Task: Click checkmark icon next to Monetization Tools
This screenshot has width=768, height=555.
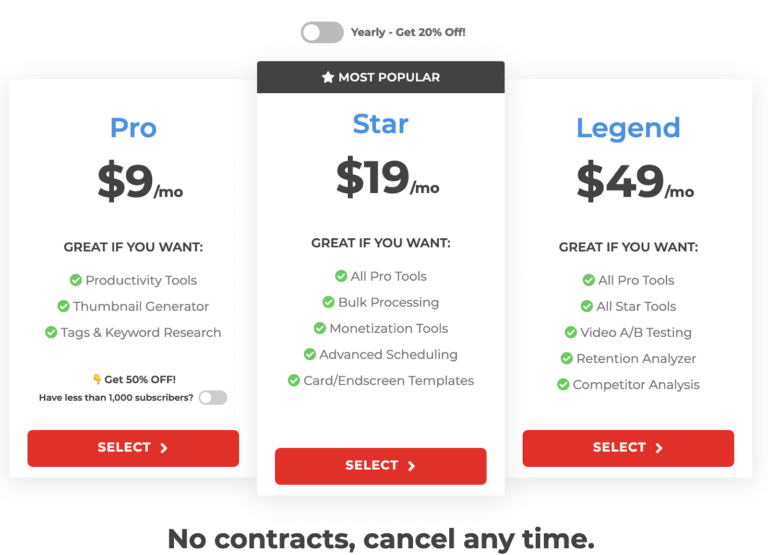Action: pyautogui.click(x=319, y=328)
